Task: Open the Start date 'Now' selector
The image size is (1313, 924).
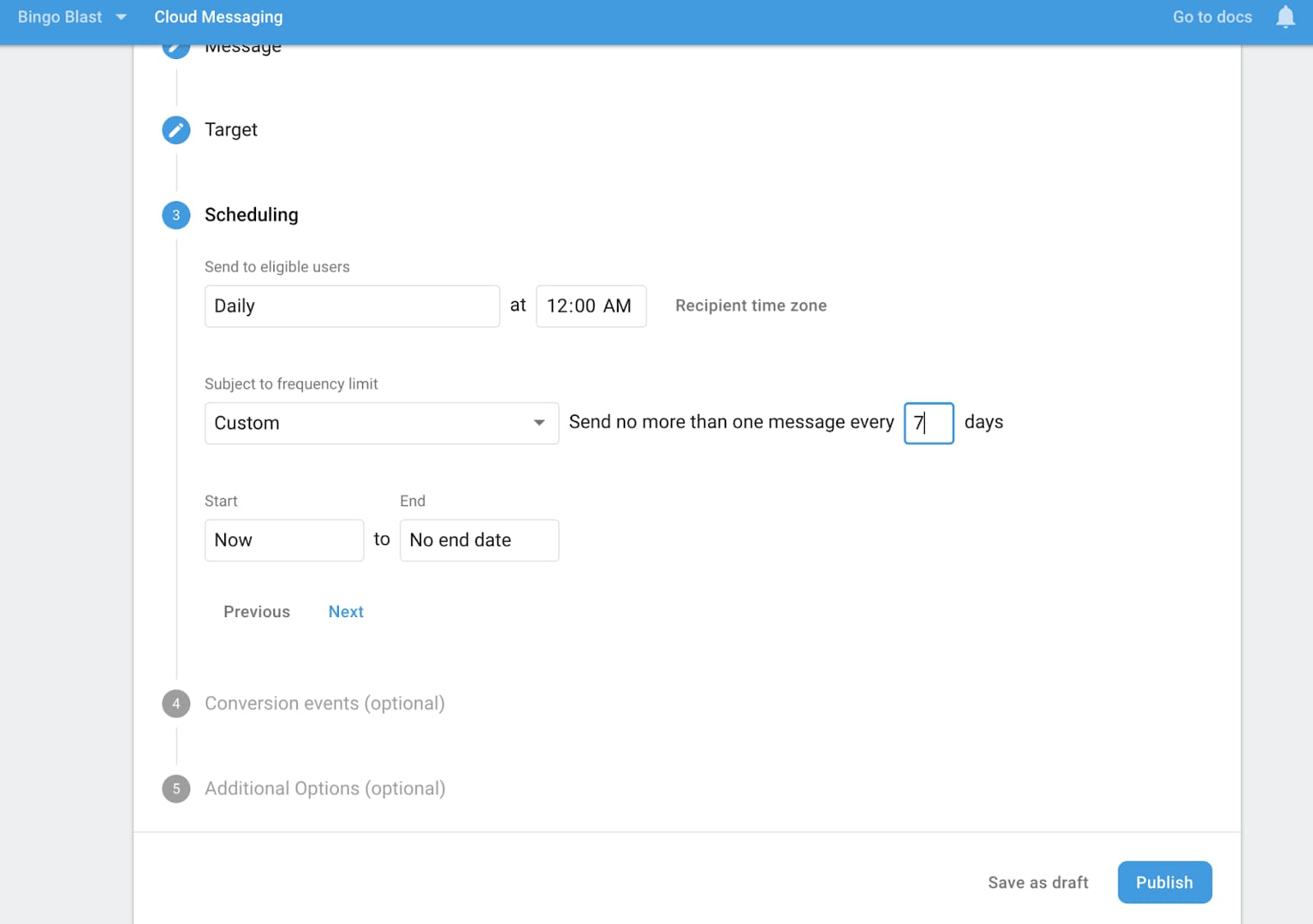Action: tap(284, 540)
